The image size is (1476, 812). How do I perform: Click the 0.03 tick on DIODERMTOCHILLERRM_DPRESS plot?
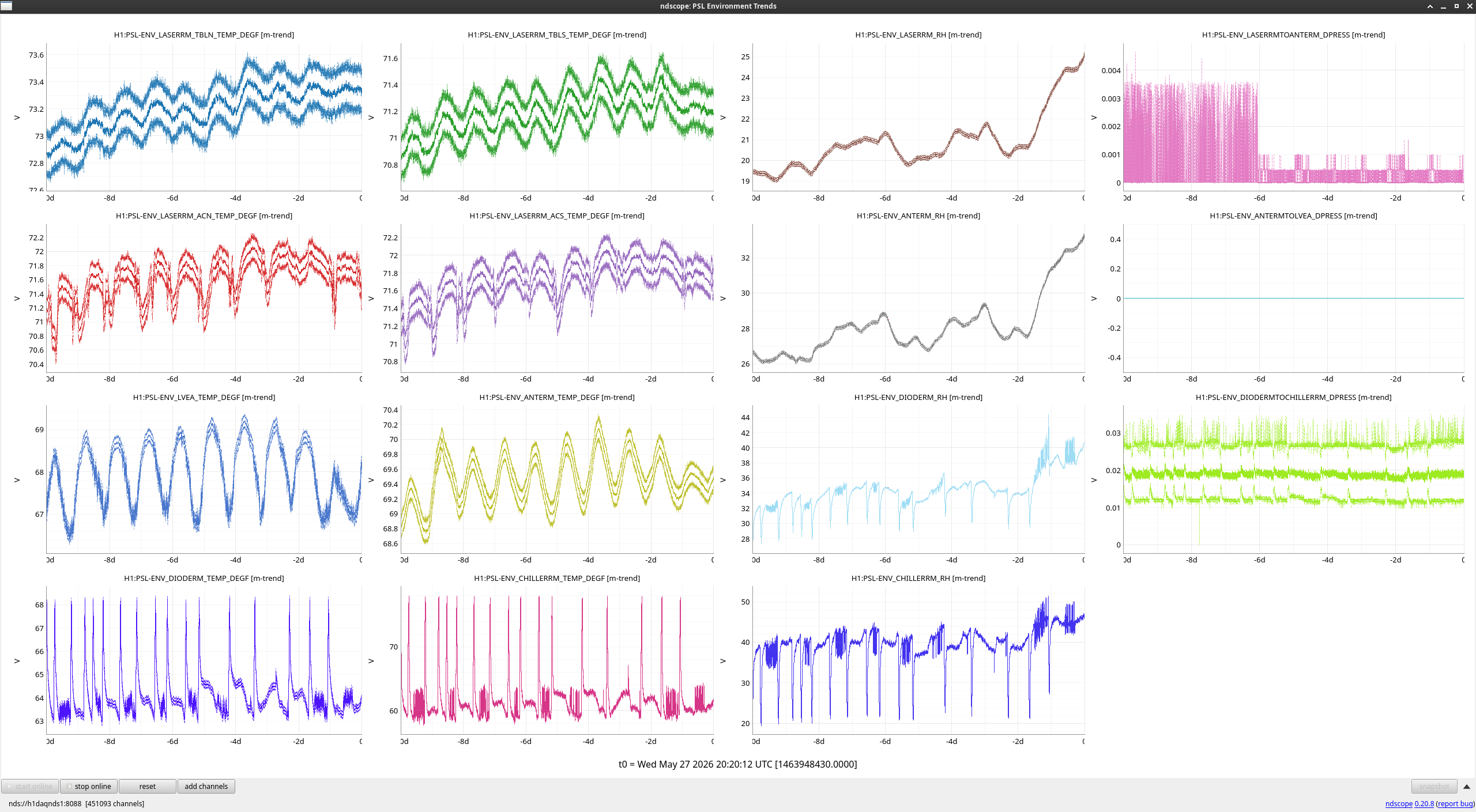(1113, 433)
